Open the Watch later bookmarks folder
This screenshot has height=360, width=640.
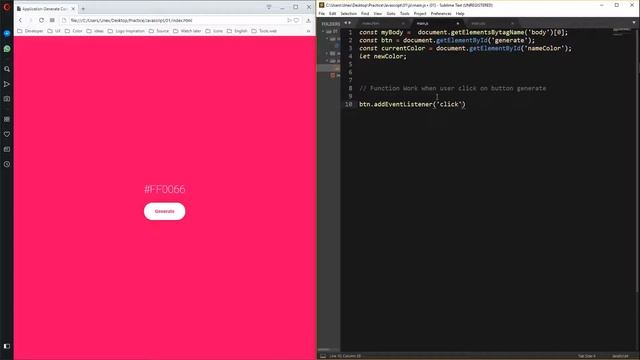click(x=187, y=31)
